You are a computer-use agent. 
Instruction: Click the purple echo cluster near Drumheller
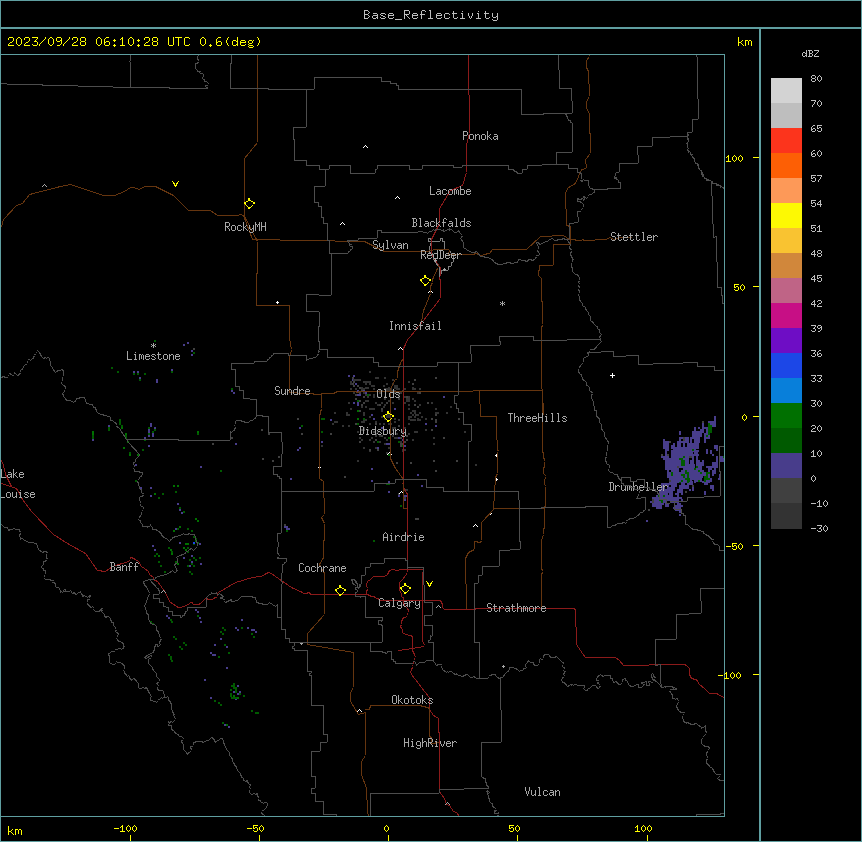[x=687, y=467]
